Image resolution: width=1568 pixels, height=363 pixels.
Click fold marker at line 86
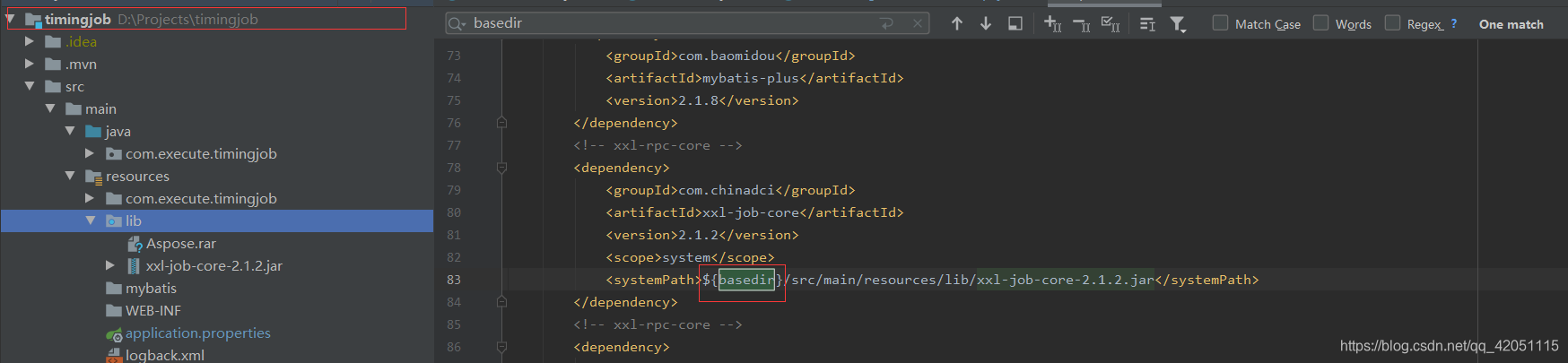click(501, 347)
